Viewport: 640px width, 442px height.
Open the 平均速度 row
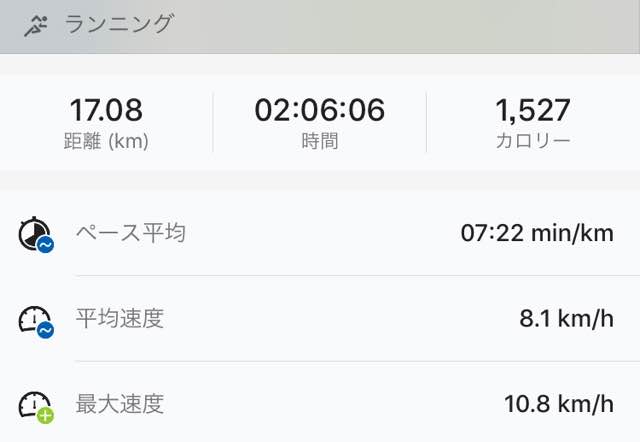[x=320, y=319]
